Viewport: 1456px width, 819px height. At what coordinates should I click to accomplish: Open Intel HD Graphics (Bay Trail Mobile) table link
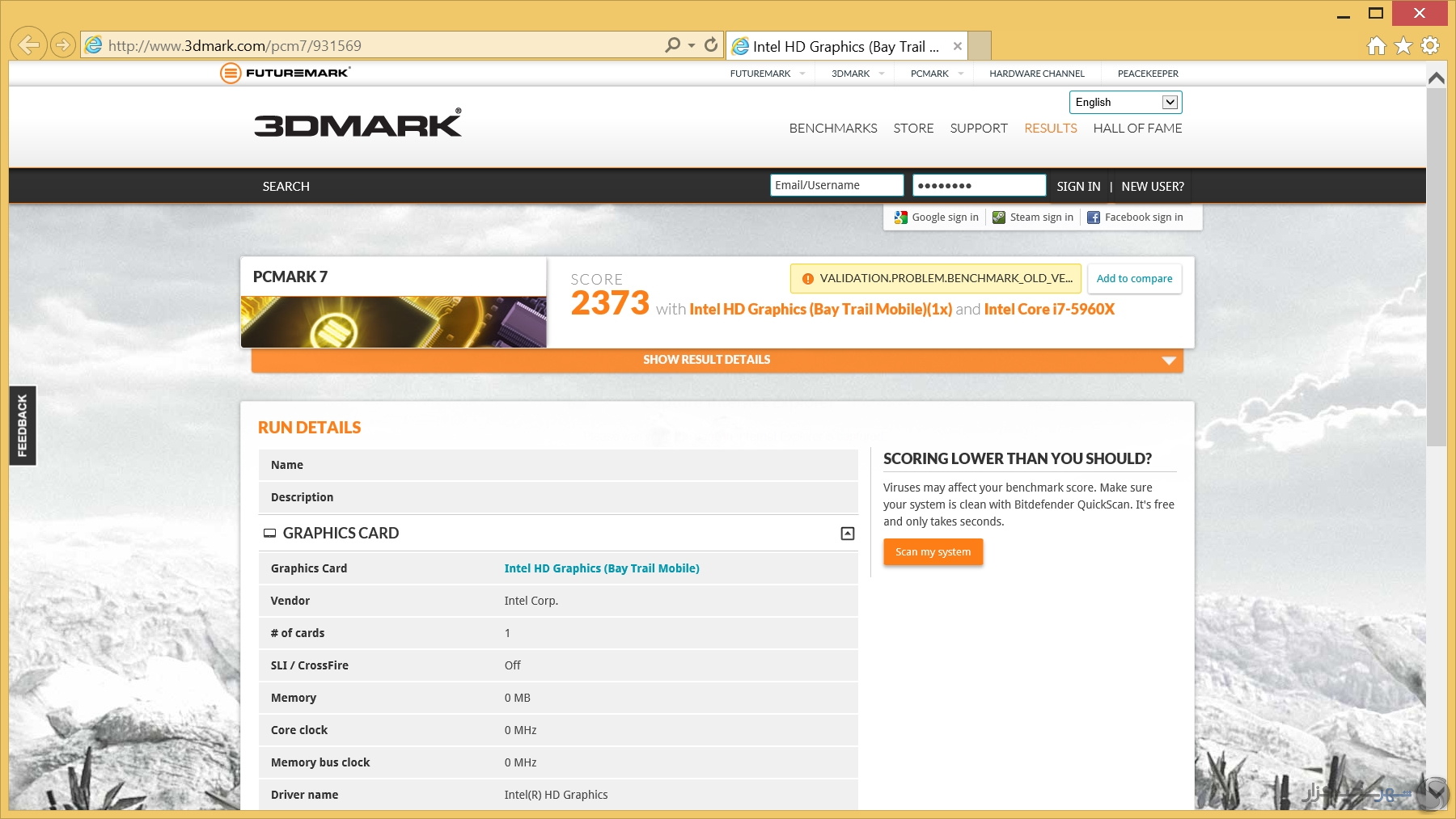point(602,568)
